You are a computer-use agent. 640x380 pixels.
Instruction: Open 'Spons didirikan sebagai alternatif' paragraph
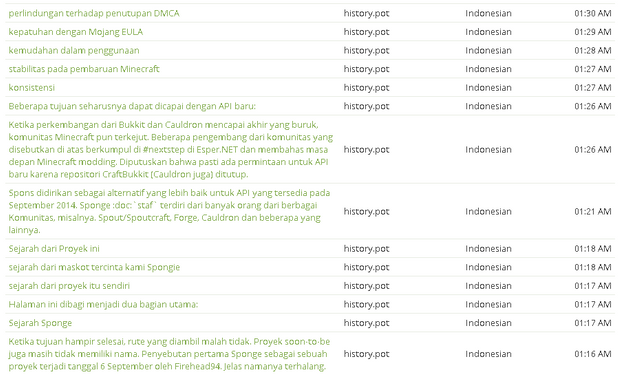(169, 211)
